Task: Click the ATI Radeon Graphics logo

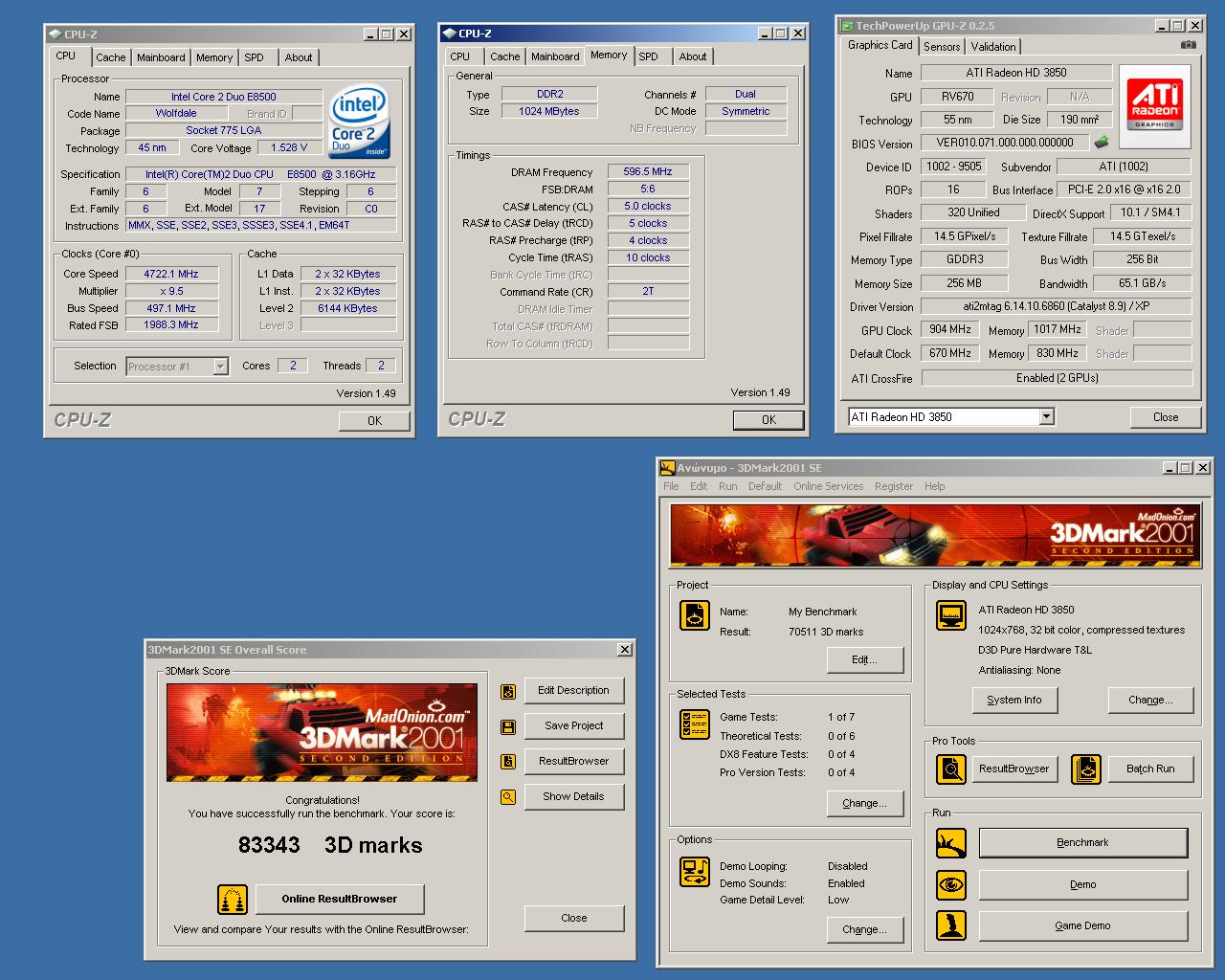Action: 1155,104
